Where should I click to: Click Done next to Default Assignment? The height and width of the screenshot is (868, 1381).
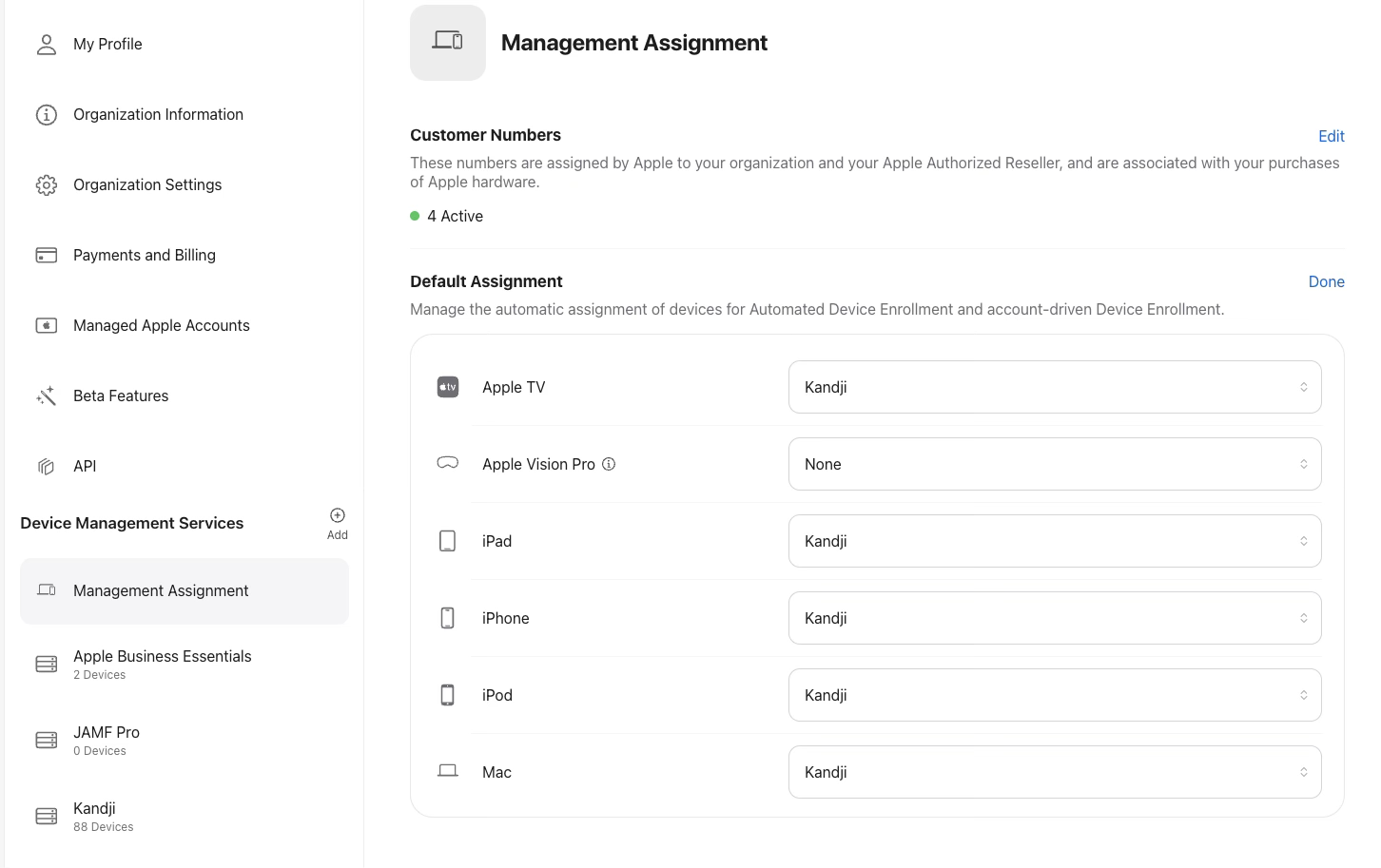pos(1326,281)
